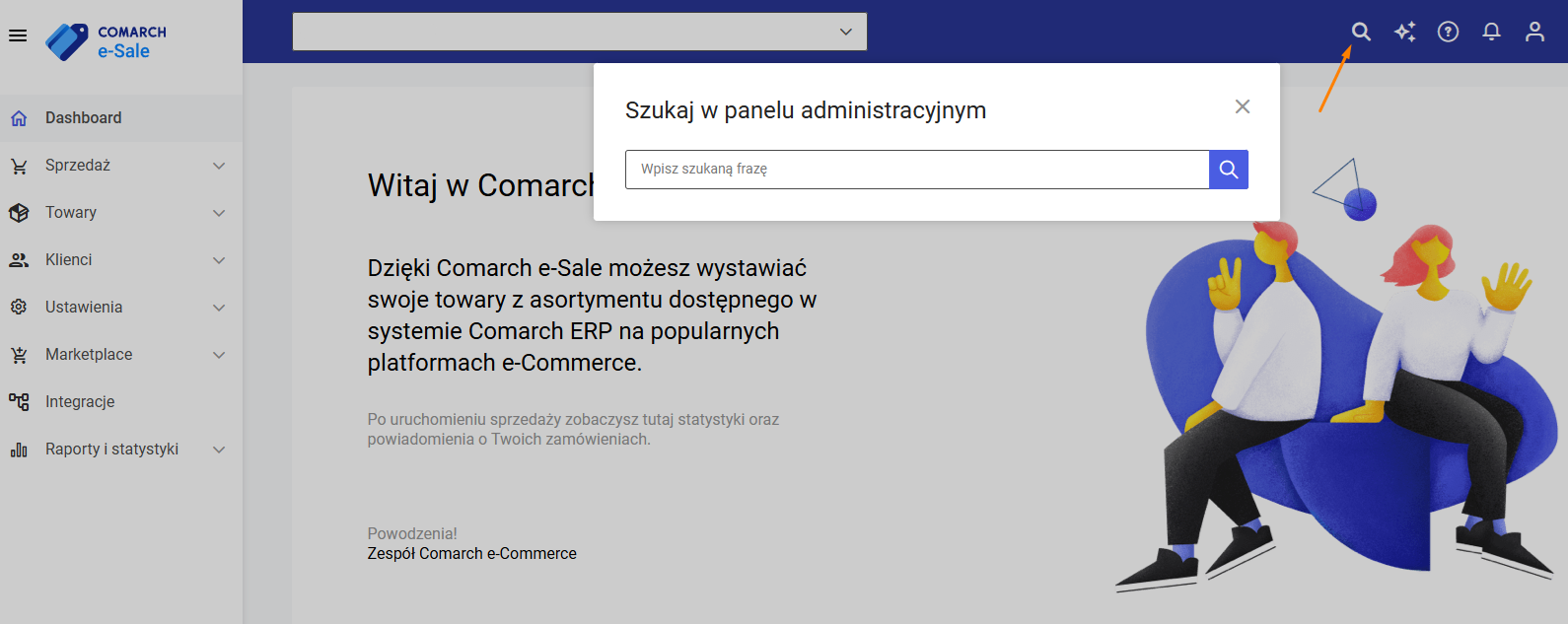
Task: Click the Raporty i statystyki chart icon
Action: coord(19,450)
